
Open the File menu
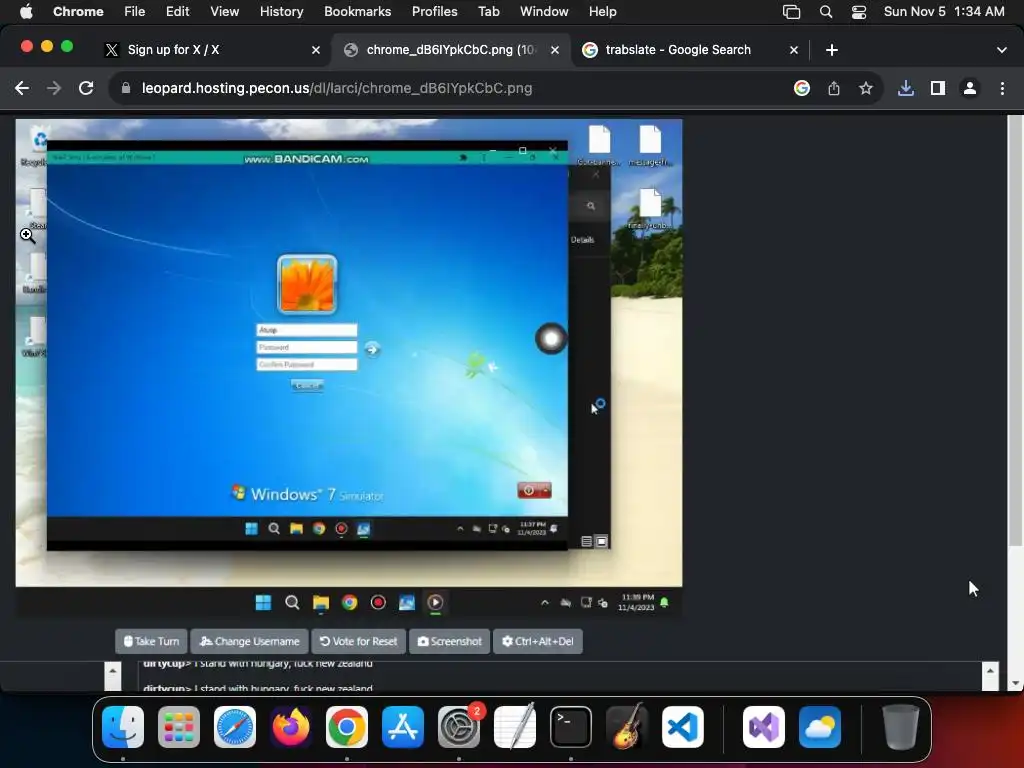[x=135, y=12]
